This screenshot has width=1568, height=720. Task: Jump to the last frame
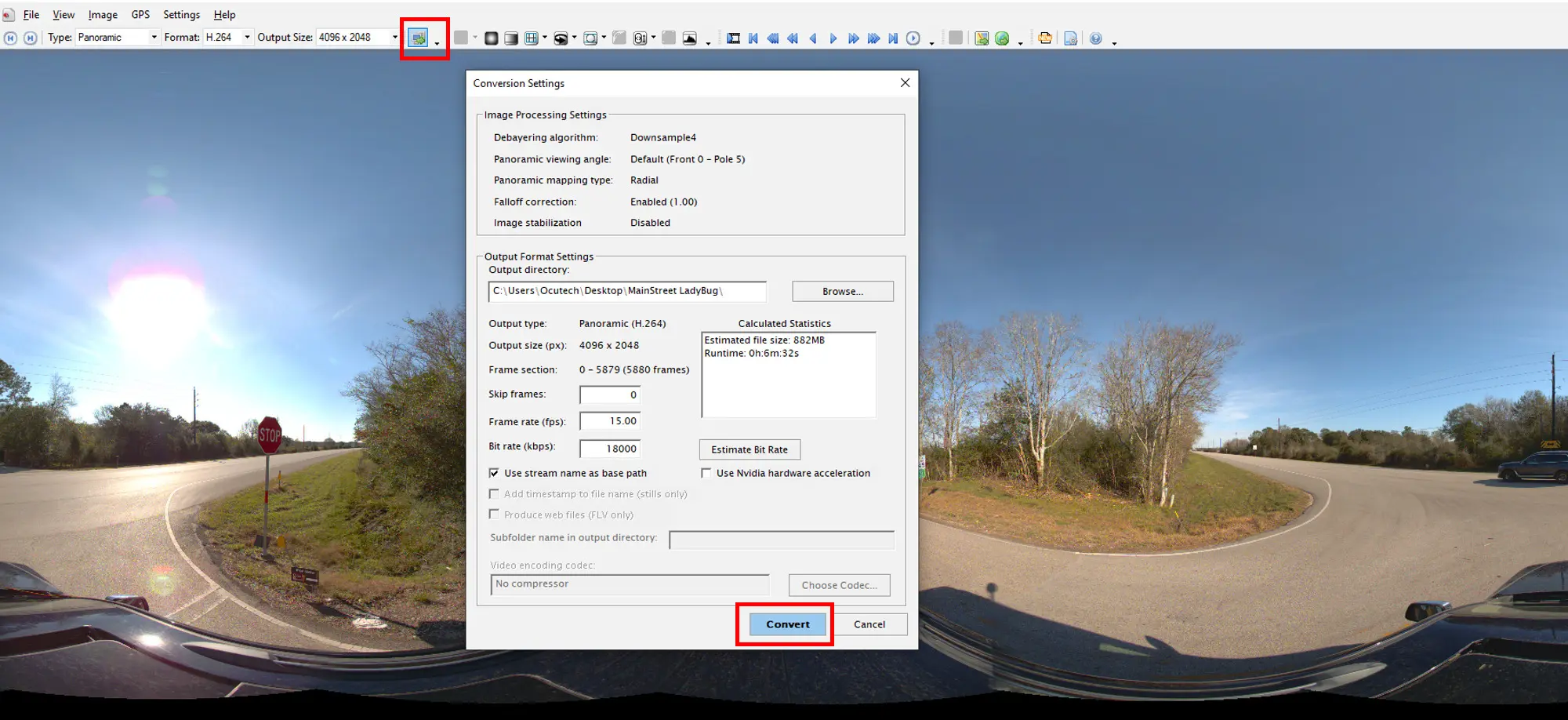coord(893,38)
